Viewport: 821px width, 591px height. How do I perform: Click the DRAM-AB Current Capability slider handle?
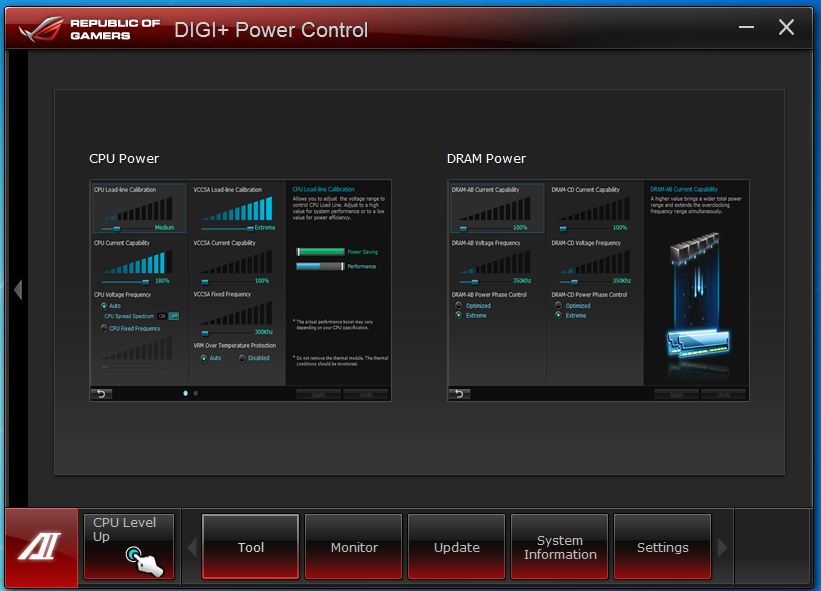[463, 228]
